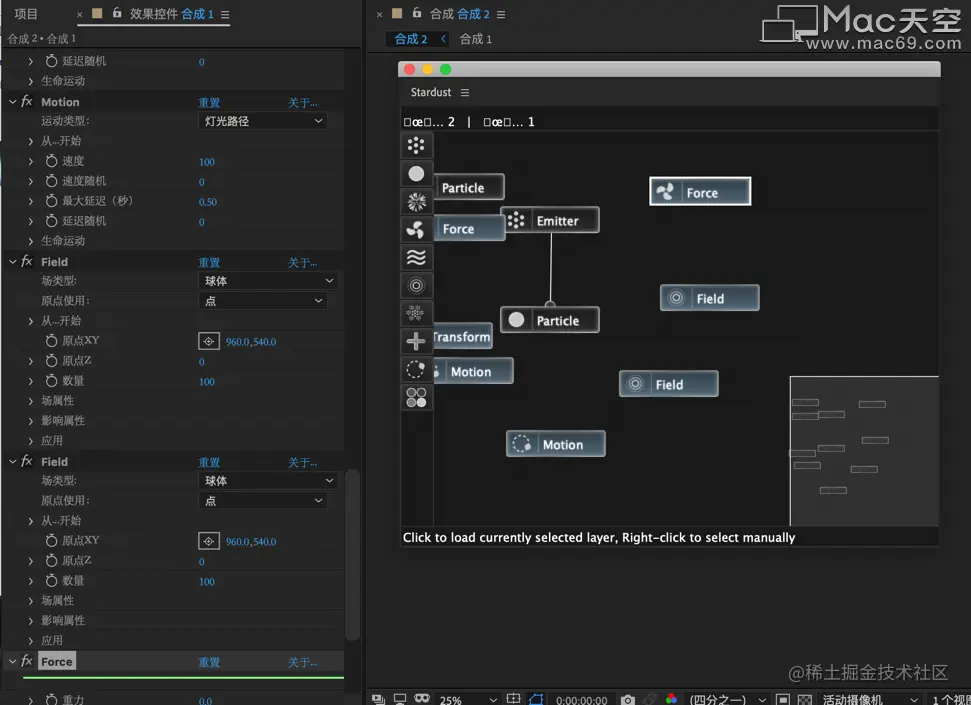Open Force effect 关于 link
This screenshot has height=705, width=971.
tap(303, 662)
